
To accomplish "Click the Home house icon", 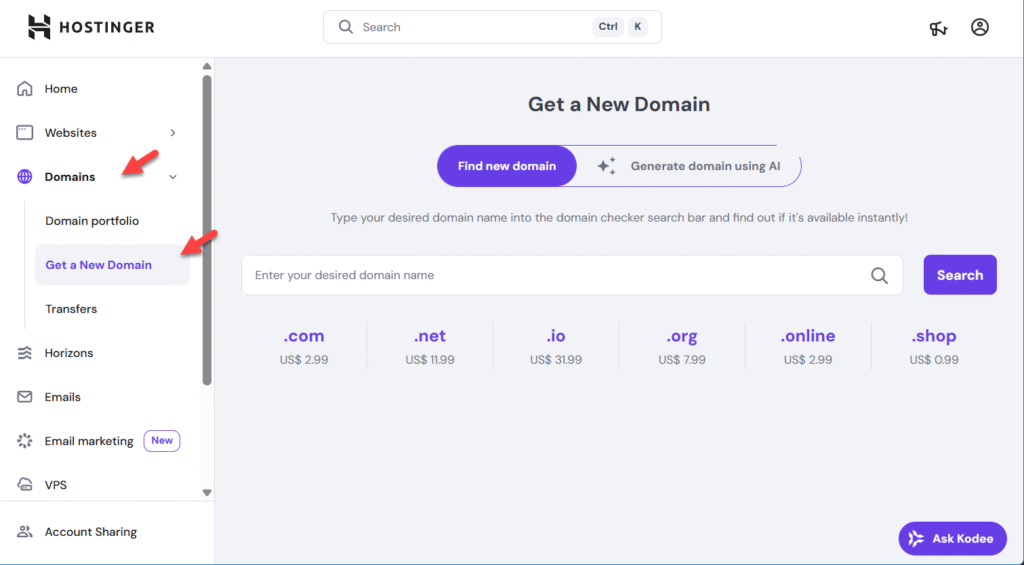I will tap(25, 89).
